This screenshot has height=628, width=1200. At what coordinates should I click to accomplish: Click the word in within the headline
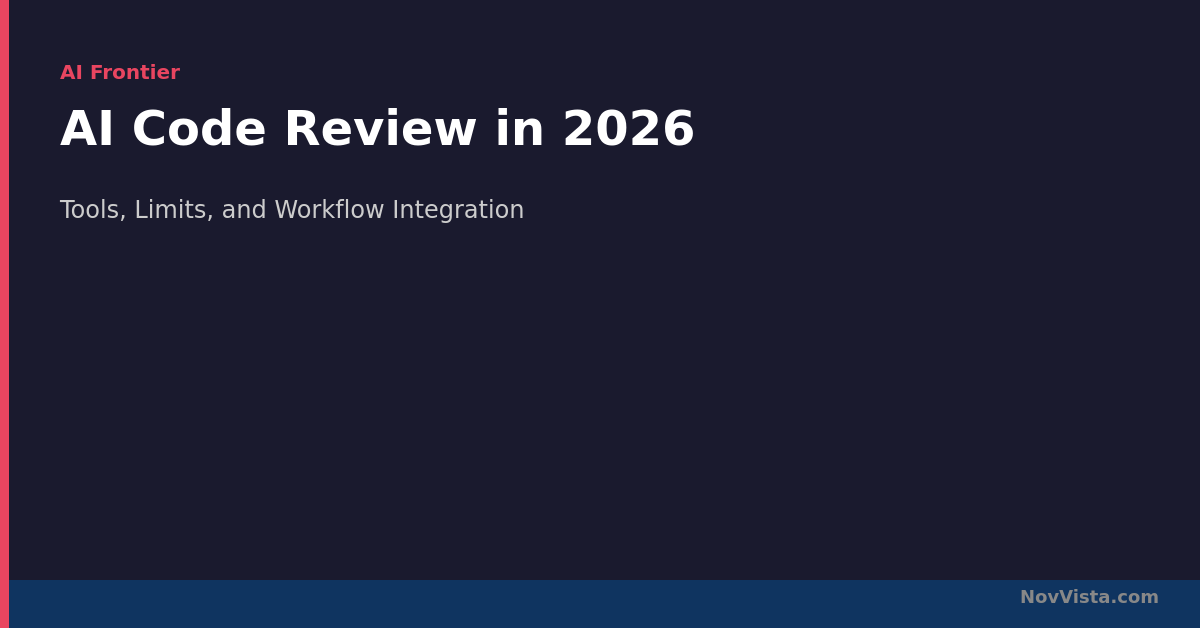coord(519,131)
